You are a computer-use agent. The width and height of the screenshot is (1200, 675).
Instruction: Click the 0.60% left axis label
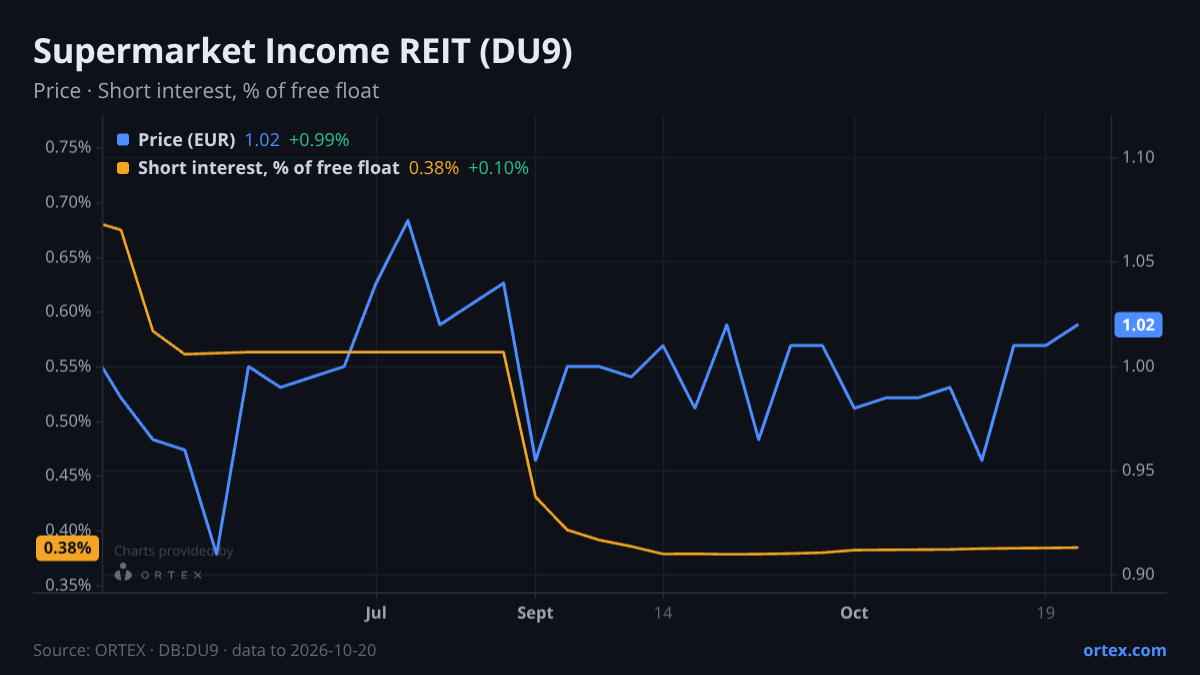(68, 311)
